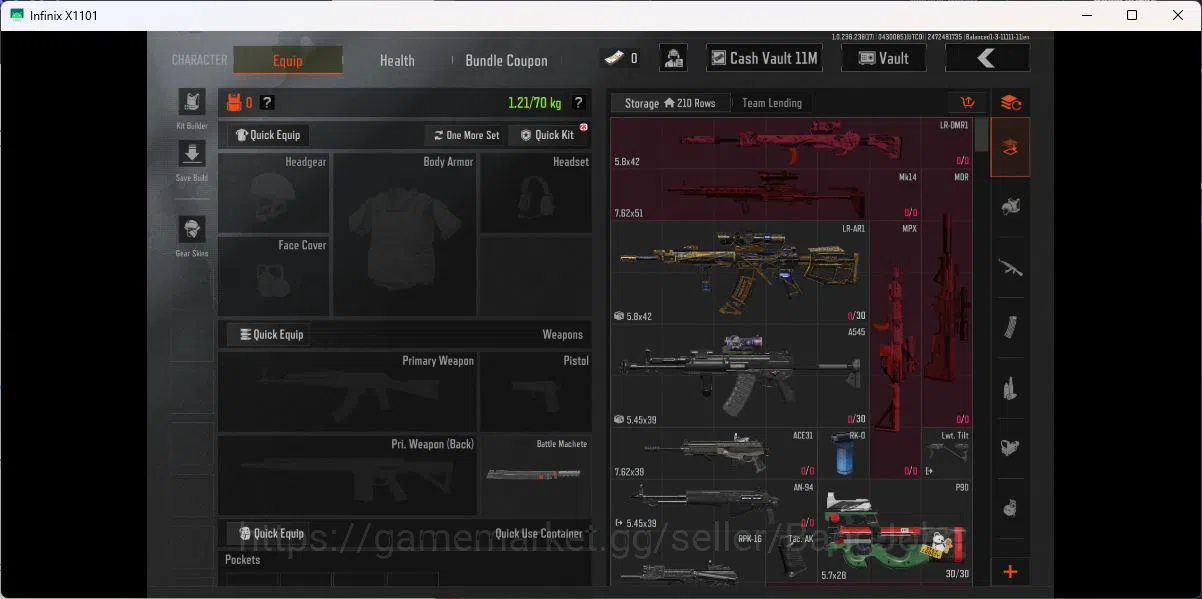Select the Lwt. Tilt attachment
The width and height of the screenshot is (1202, 599).
947,453
